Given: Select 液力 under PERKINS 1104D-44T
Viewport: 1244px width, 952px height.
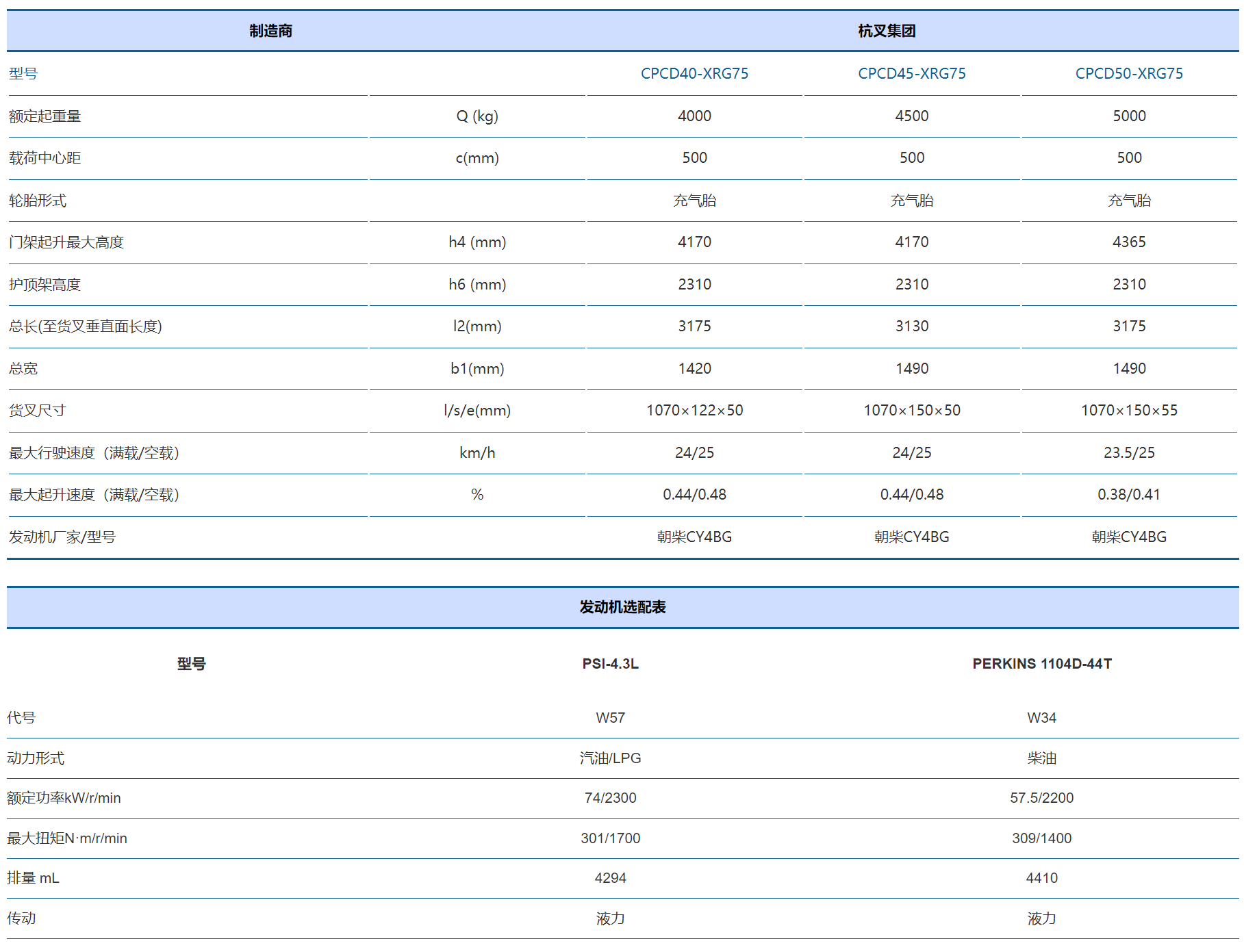Looking at the screenshot, I should 1042,918.
